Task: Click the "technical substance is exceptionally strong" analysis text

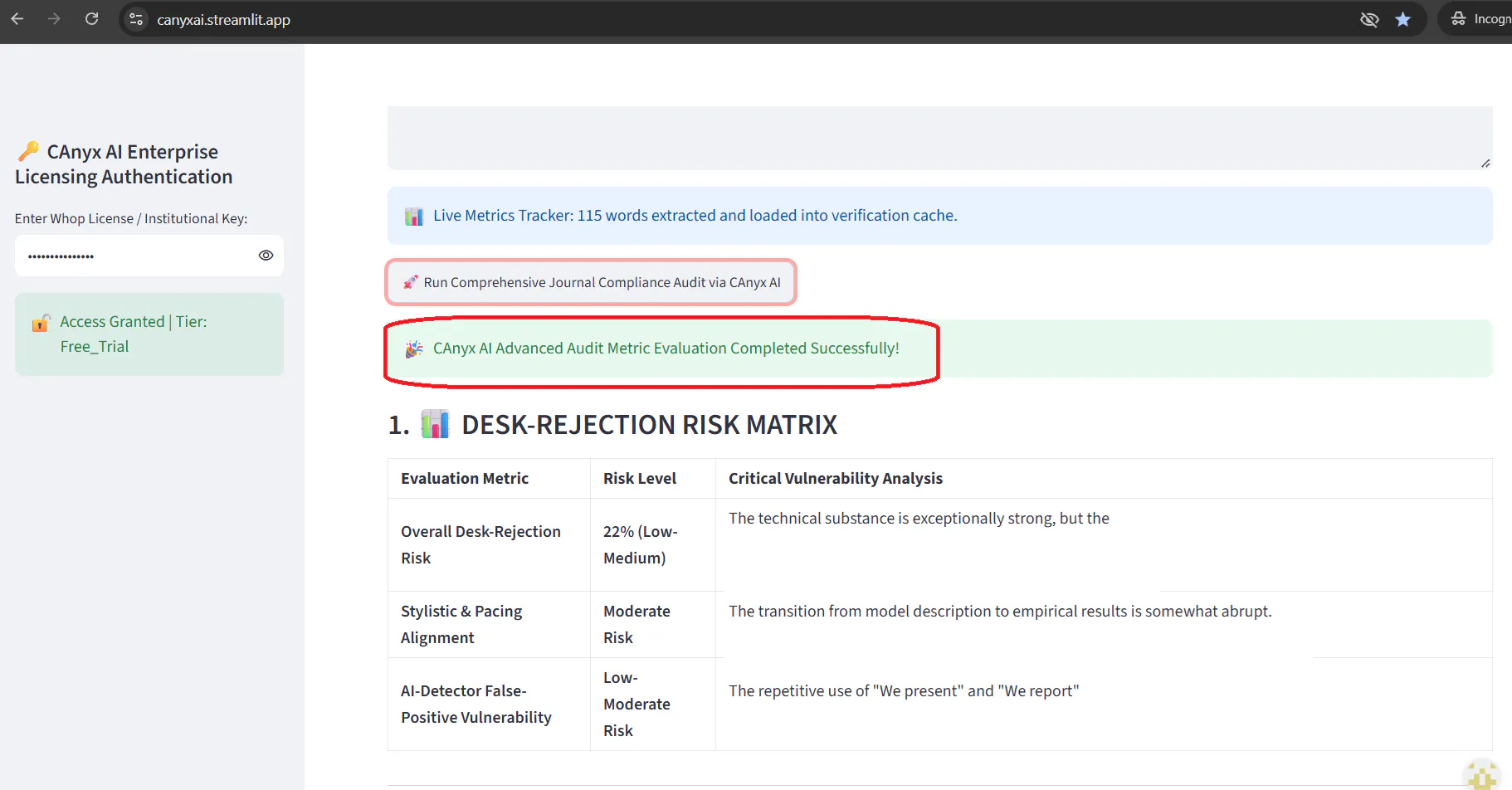Action: coord(919,518)
